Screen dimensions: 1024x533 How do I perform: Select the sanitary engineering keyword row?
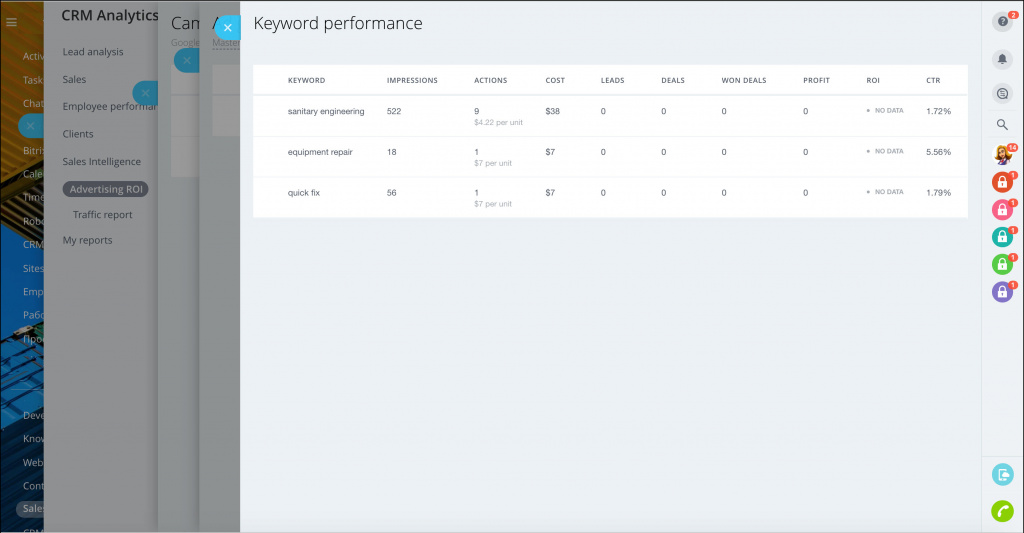point(326,111)
